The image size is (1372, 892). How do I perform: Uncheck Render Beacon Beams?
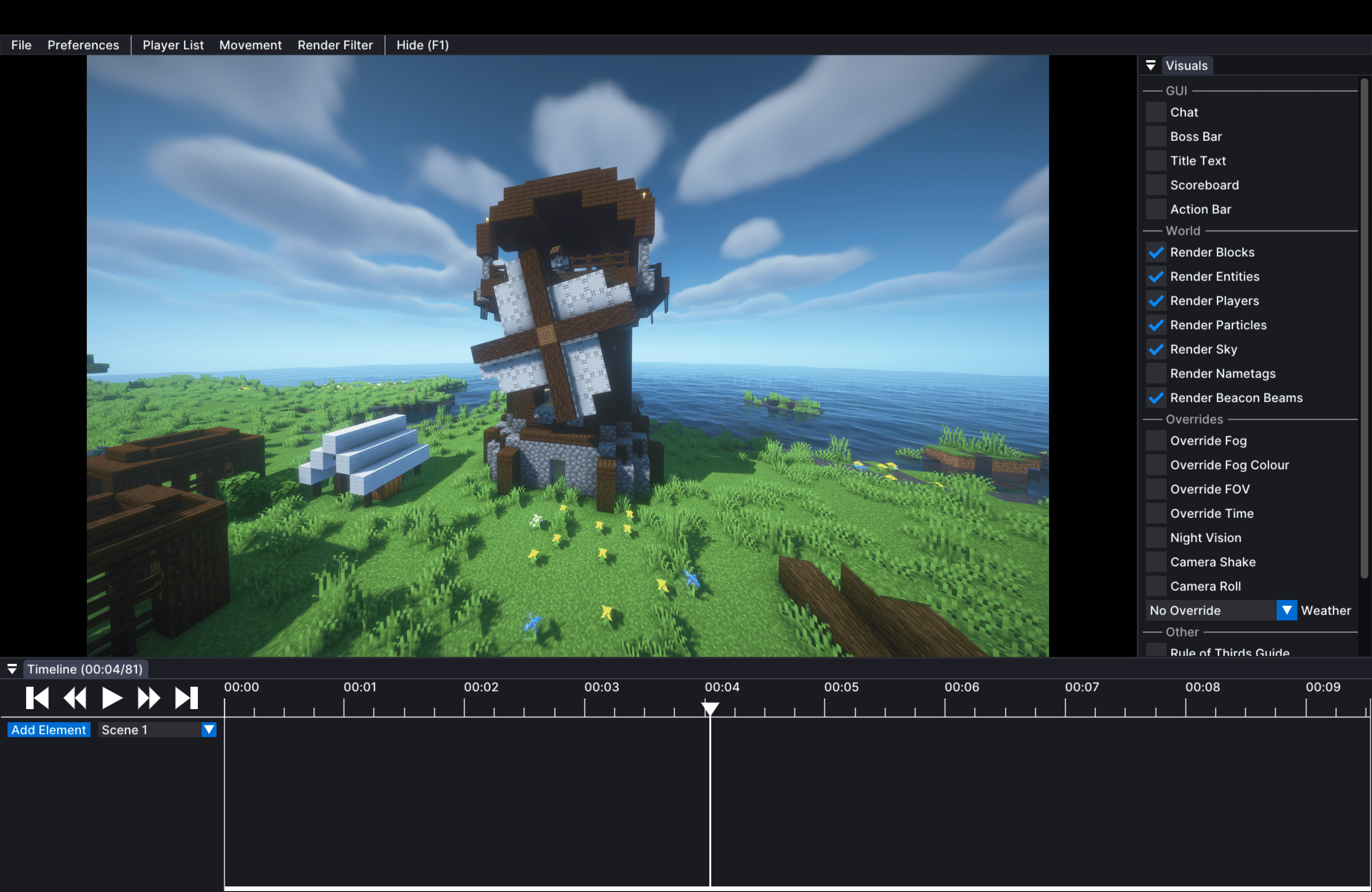point(1156,397)
